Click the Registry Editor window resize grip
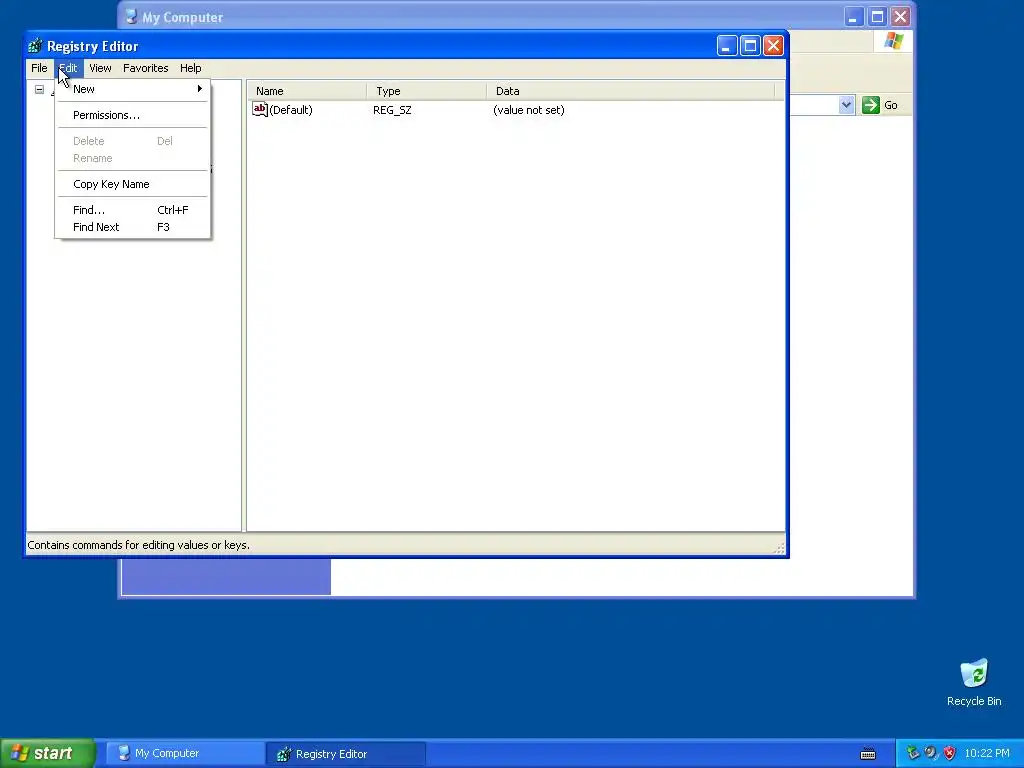The width and height of the screenshot is (1024, 768). (779, 549)
